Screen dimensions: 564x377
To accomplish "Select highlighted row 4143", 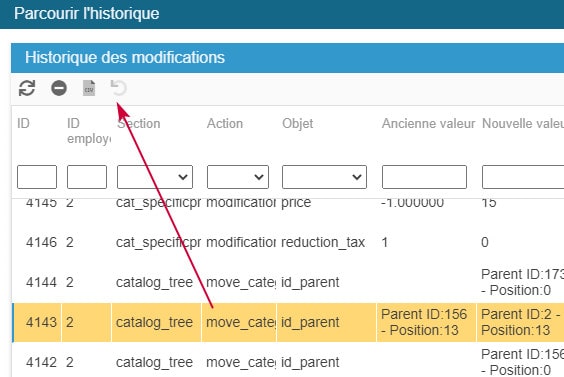I will (288, 322).
